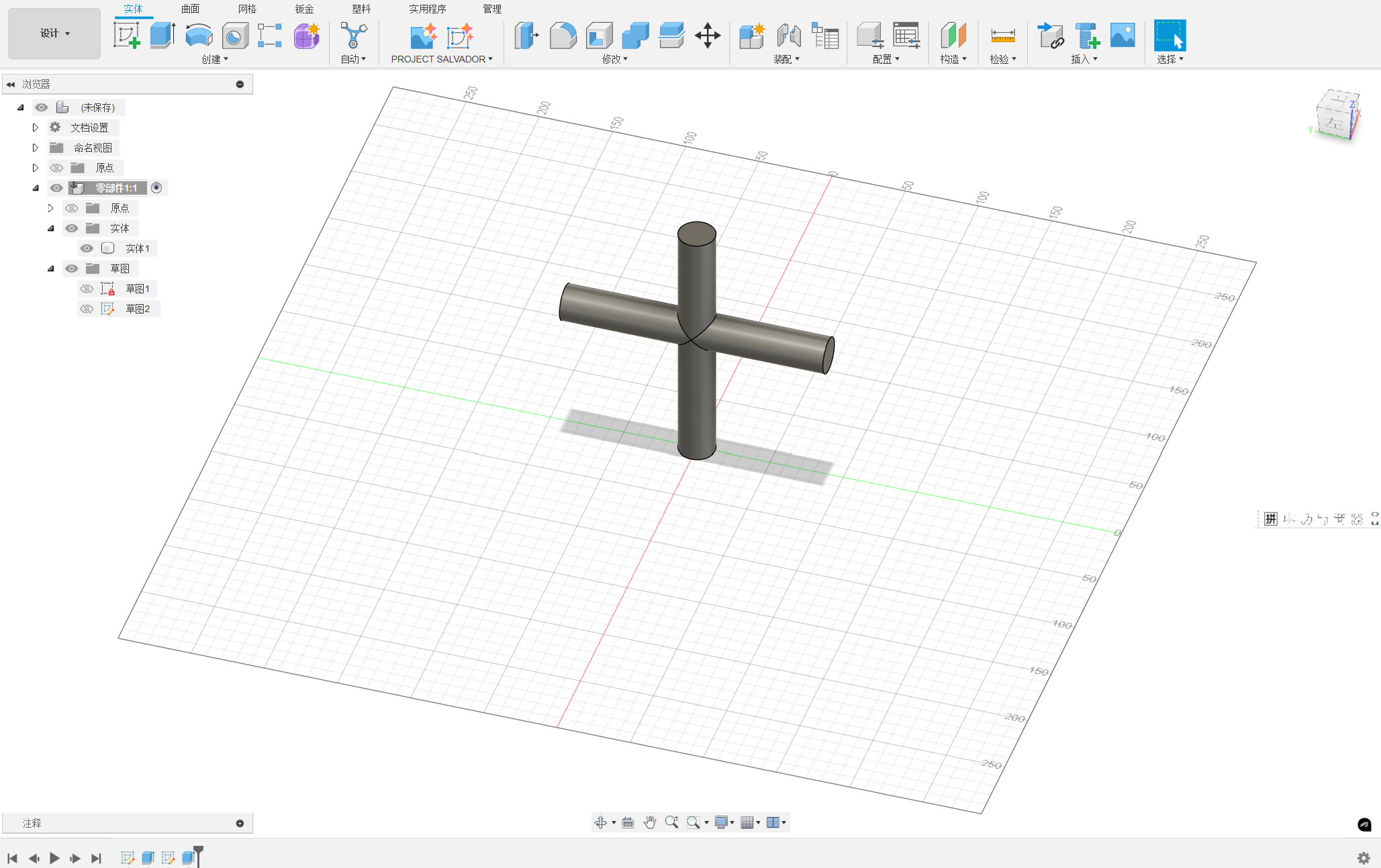Play the timeline

[x=54, y=858]
